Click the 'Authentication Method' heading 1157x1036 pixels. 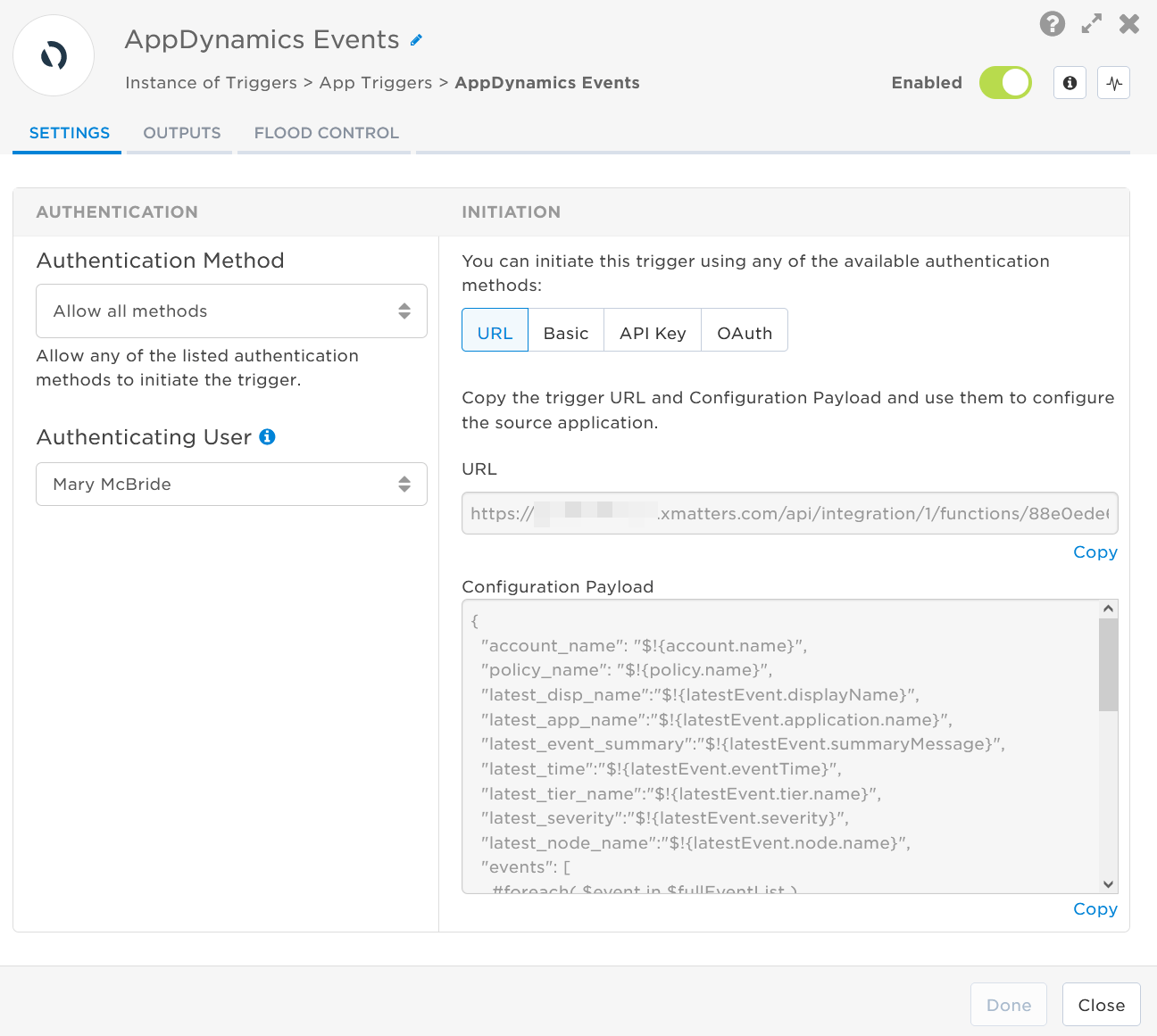[x=160, y=261]
